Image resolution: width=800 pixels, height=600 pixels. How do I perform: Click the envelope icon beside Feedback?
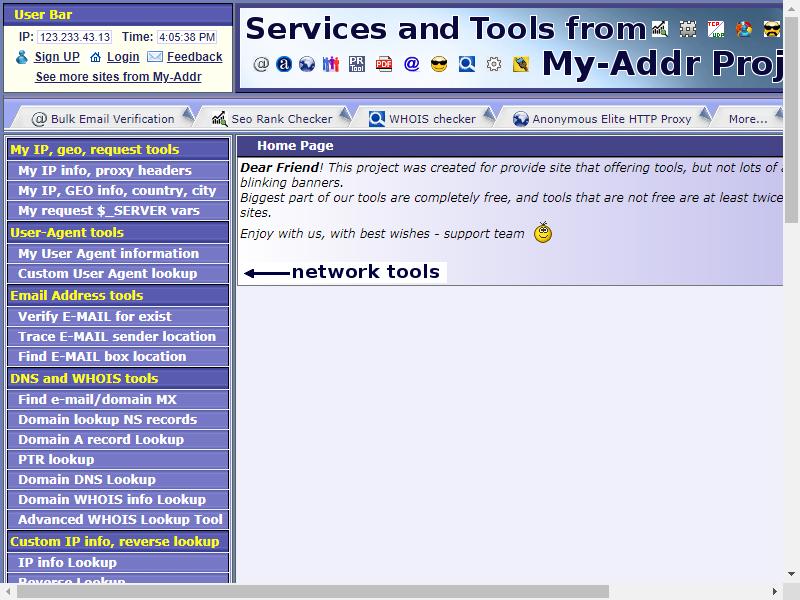155,57
